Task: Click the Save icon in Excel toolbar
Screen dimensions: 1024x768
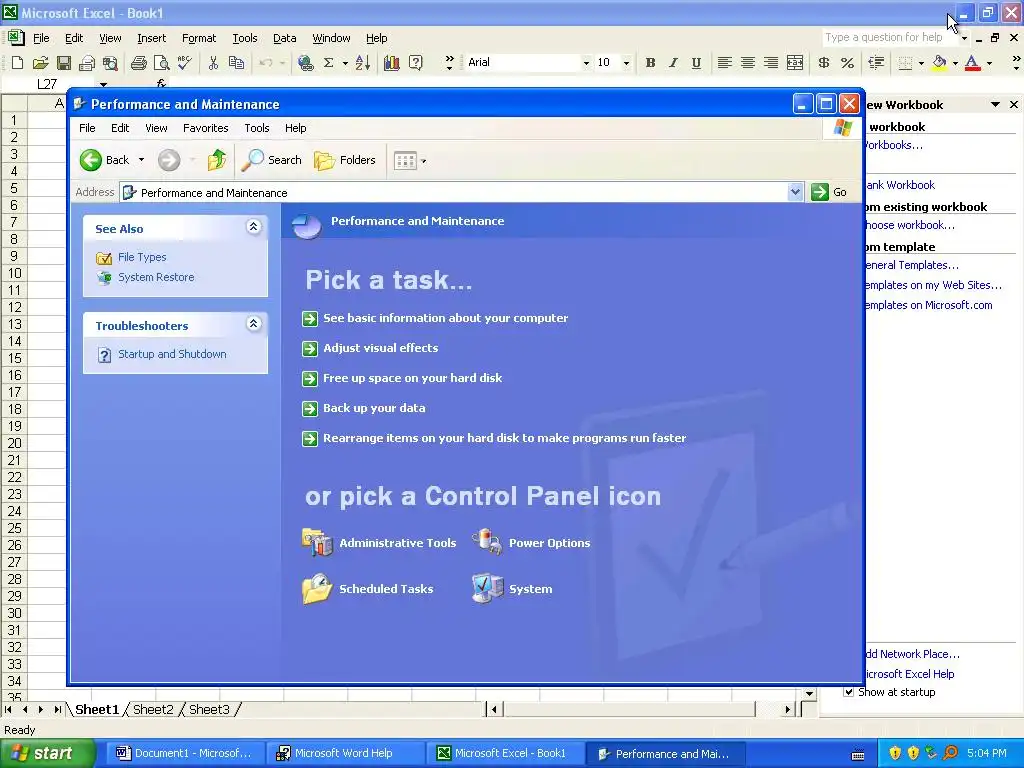Action: (x=63, y=63)
